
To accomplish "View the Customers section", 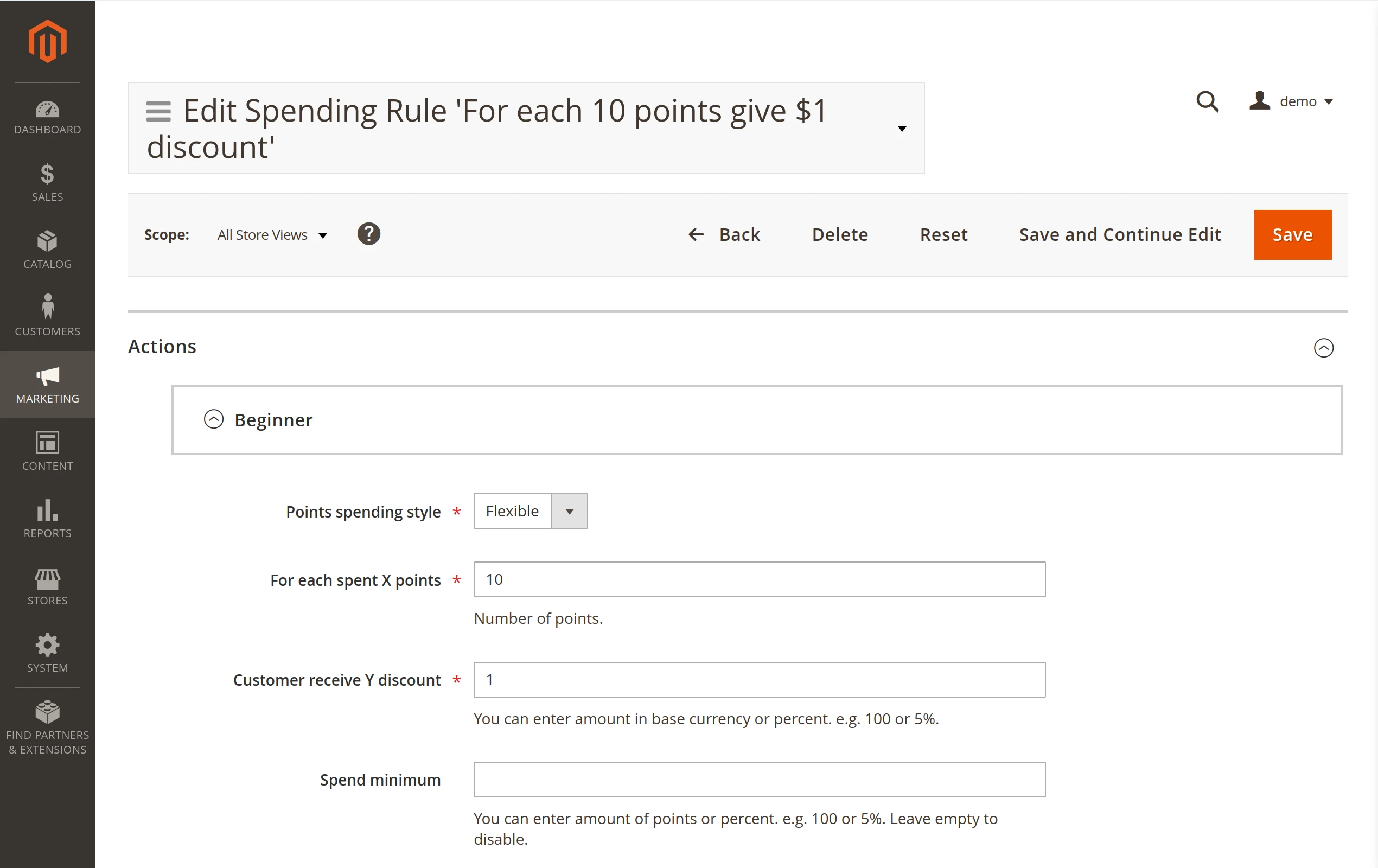I will tap(48, 316).
